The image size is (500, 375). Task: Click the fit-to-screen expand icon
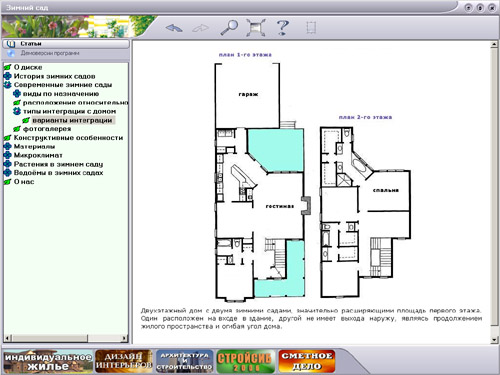tap(256, 27)
